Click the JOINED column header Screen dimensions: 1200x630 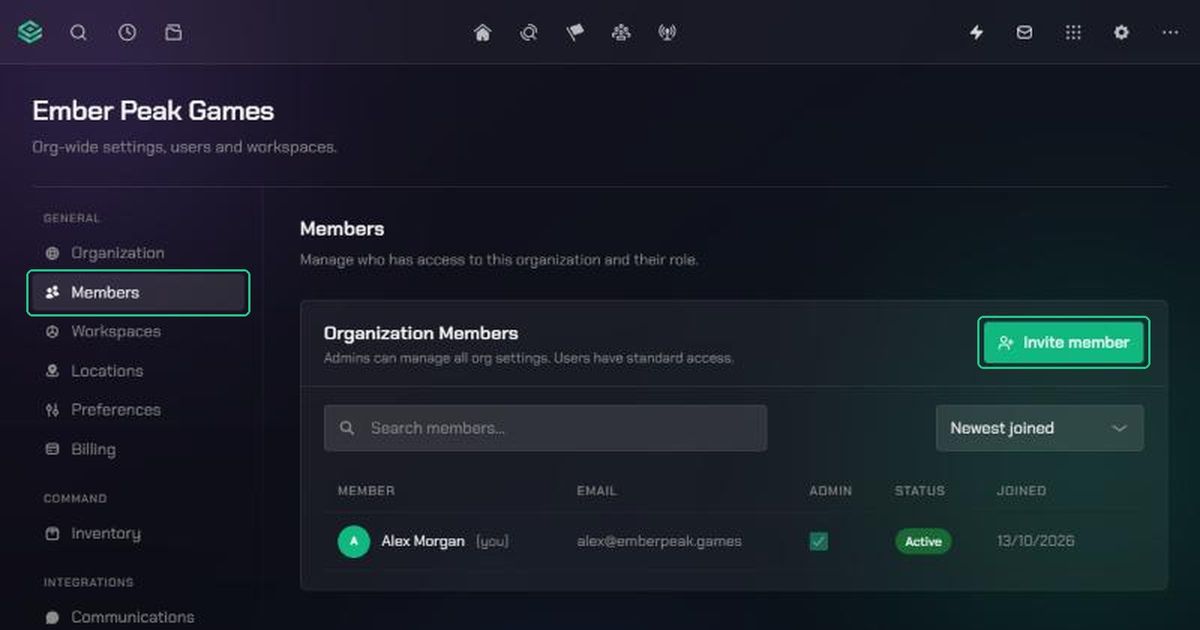[1022, 491]
